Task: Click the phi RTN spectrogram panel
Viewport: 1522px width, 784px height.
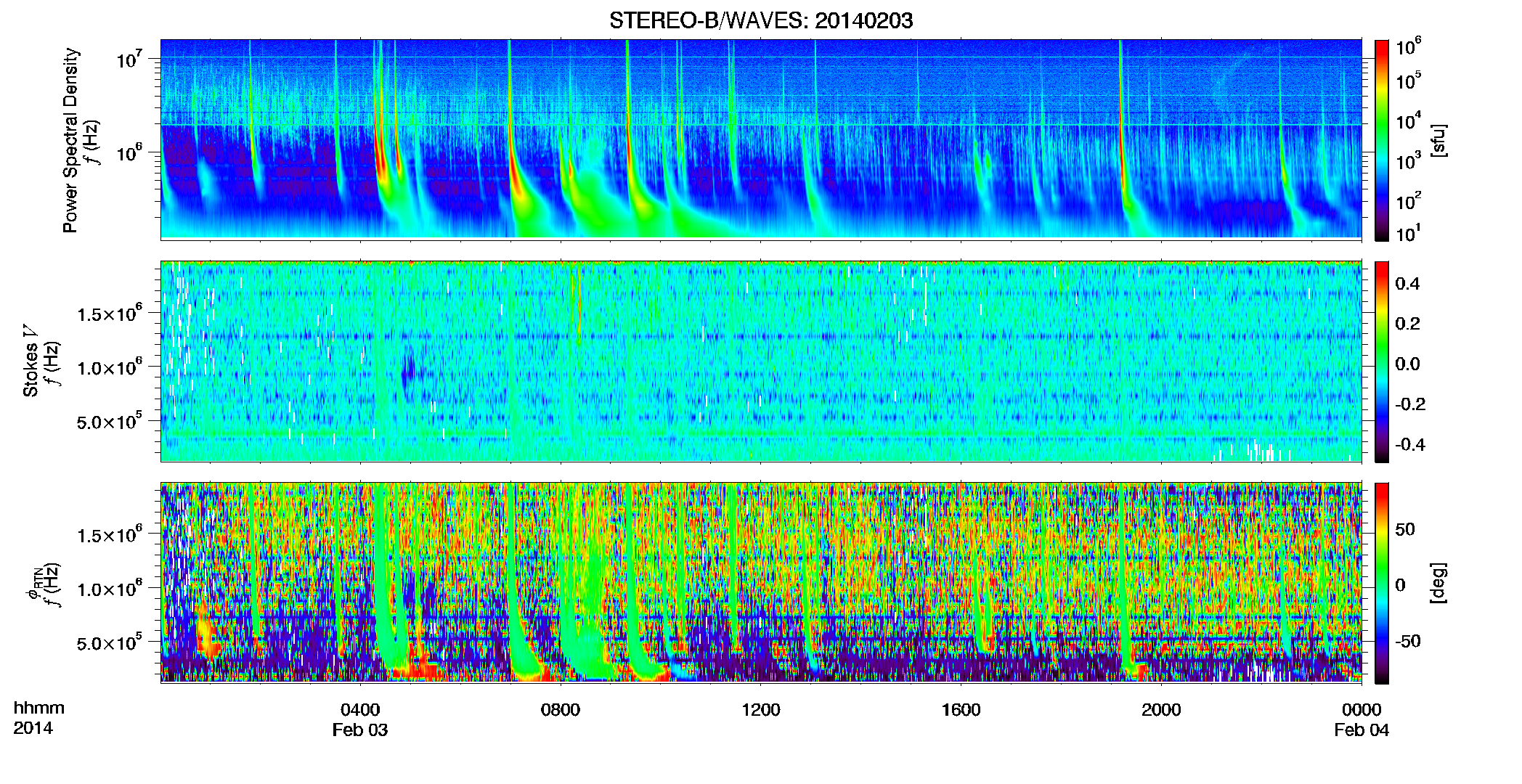Action: click(761, 583)
